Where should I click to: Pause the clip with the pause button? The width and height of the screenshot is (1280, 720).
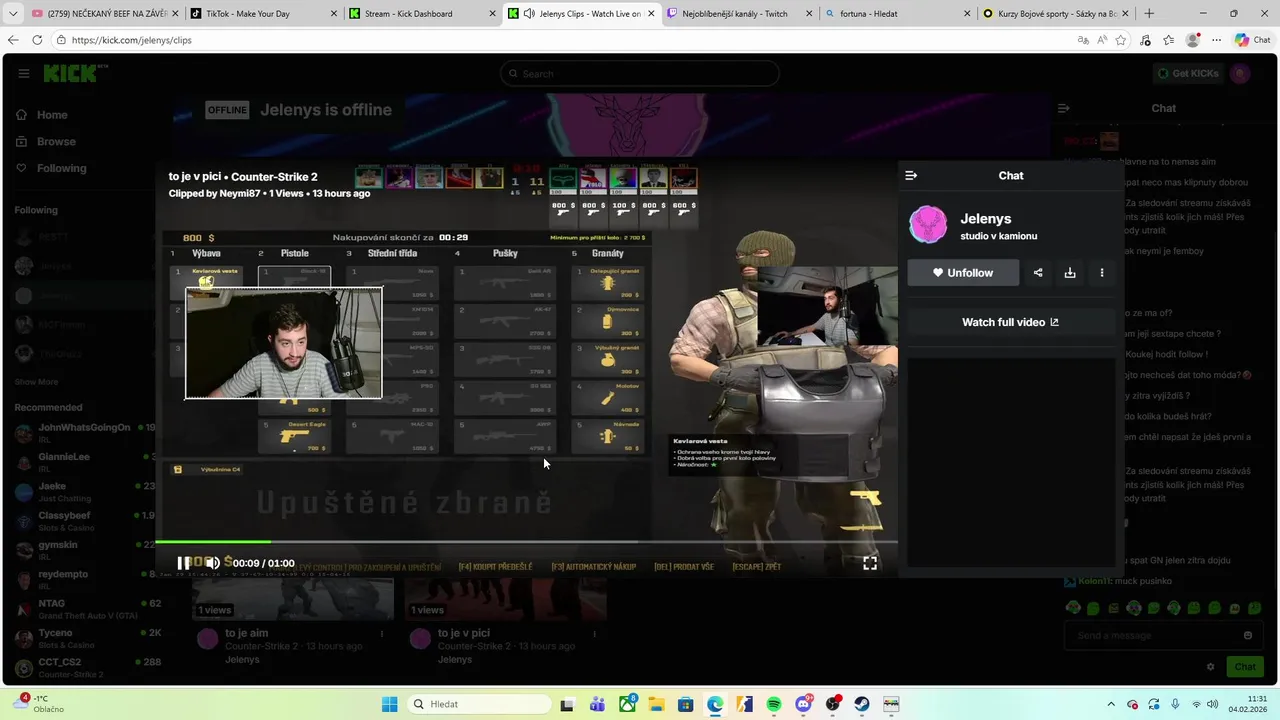(183, 563)
